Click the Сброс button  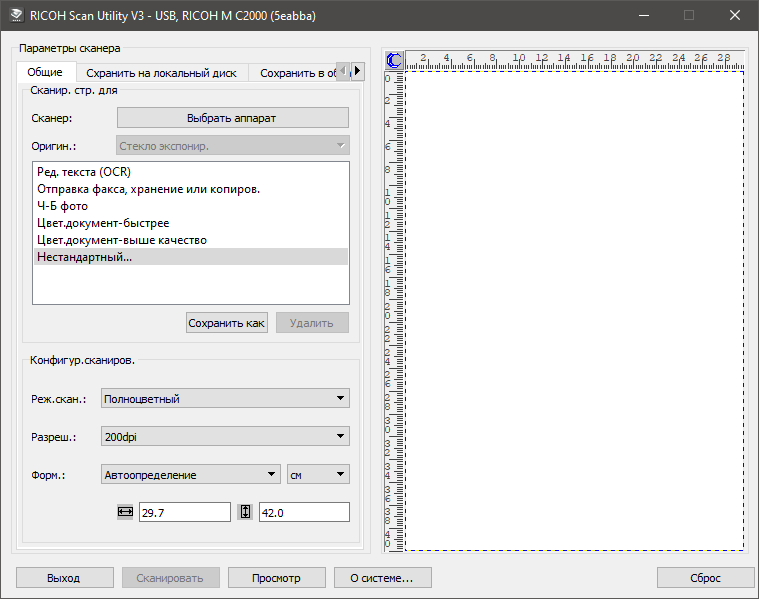click(x=705, y=578)
